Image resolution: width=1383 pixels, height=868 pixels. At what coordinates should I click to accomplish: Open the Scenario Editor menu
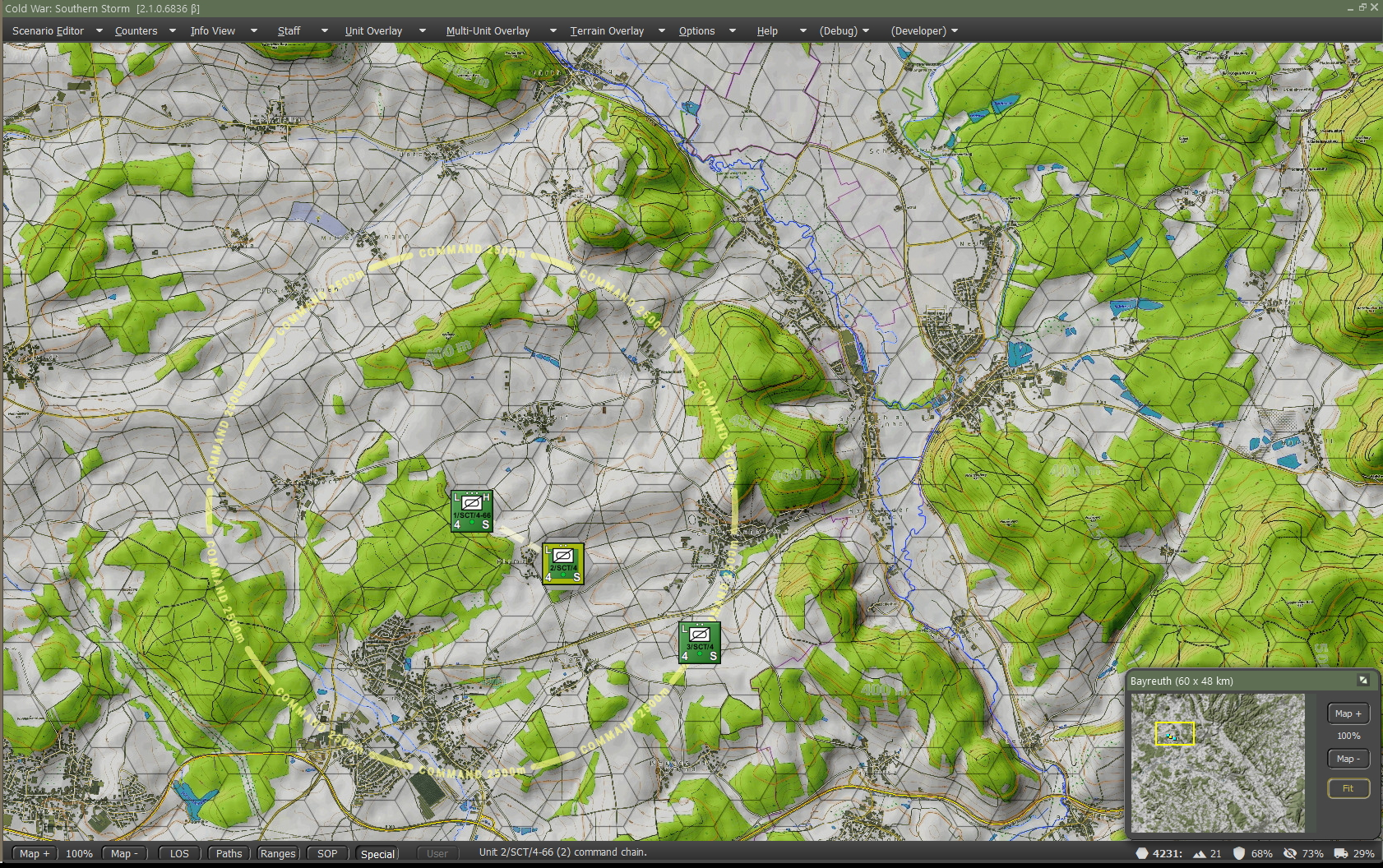(49, 30)
